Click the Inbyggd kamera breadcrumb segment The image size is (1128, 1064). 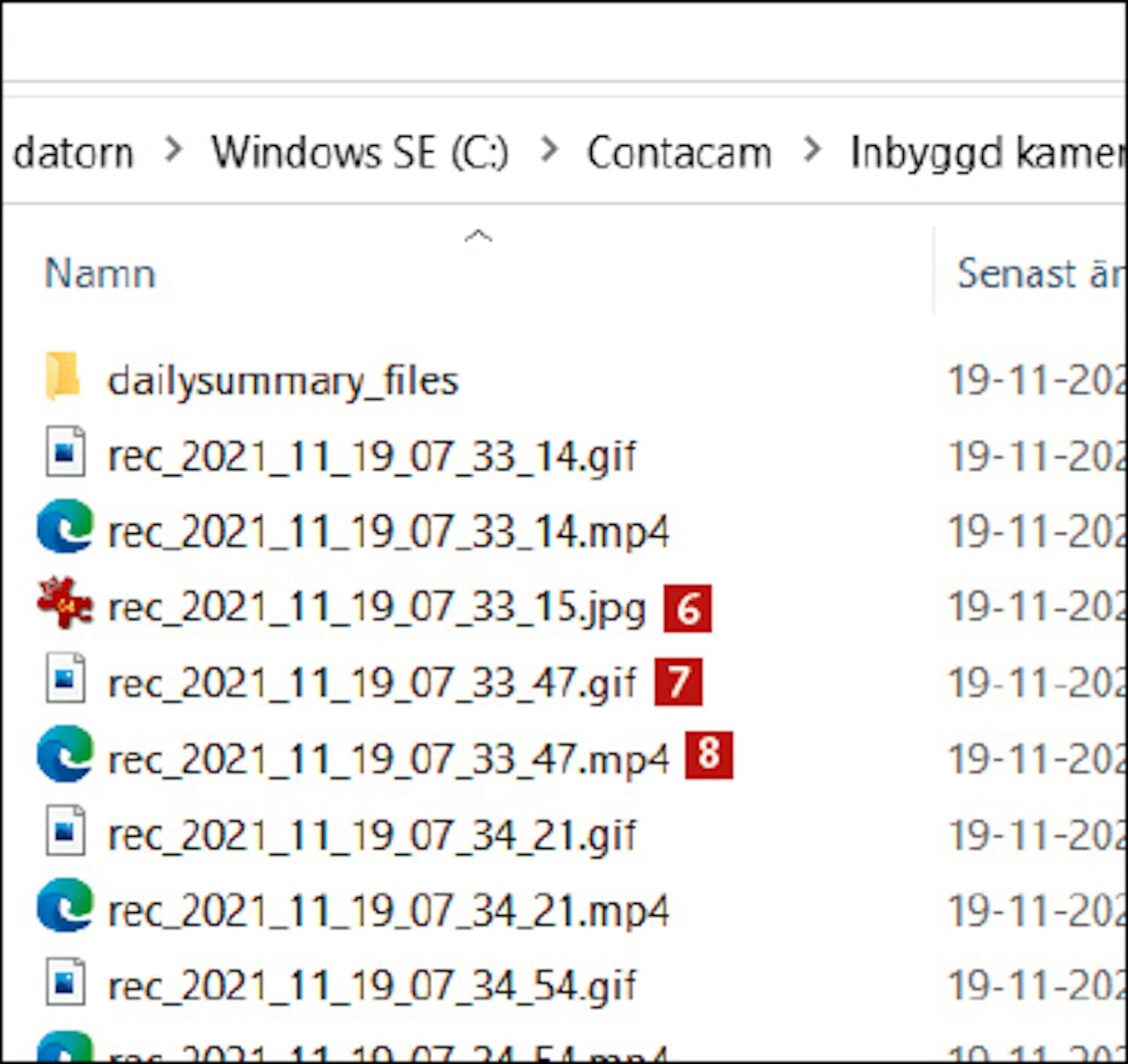(987, 153)
